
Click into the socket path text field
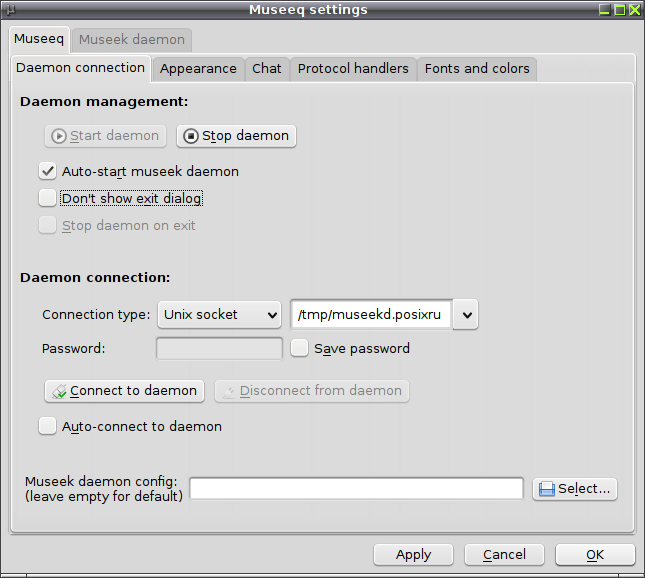click(x=371, y=315)
